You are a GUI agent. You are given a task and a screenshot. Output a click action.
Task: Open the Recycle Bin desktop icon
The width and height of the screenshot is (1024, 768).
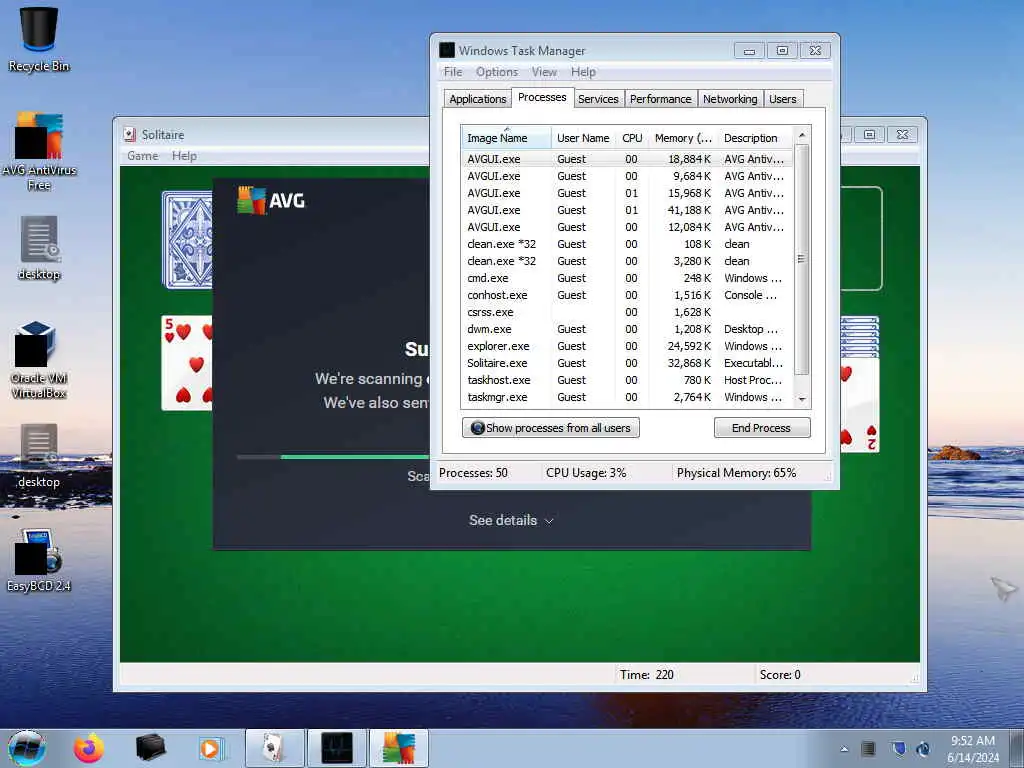click(x=39, y=39)
